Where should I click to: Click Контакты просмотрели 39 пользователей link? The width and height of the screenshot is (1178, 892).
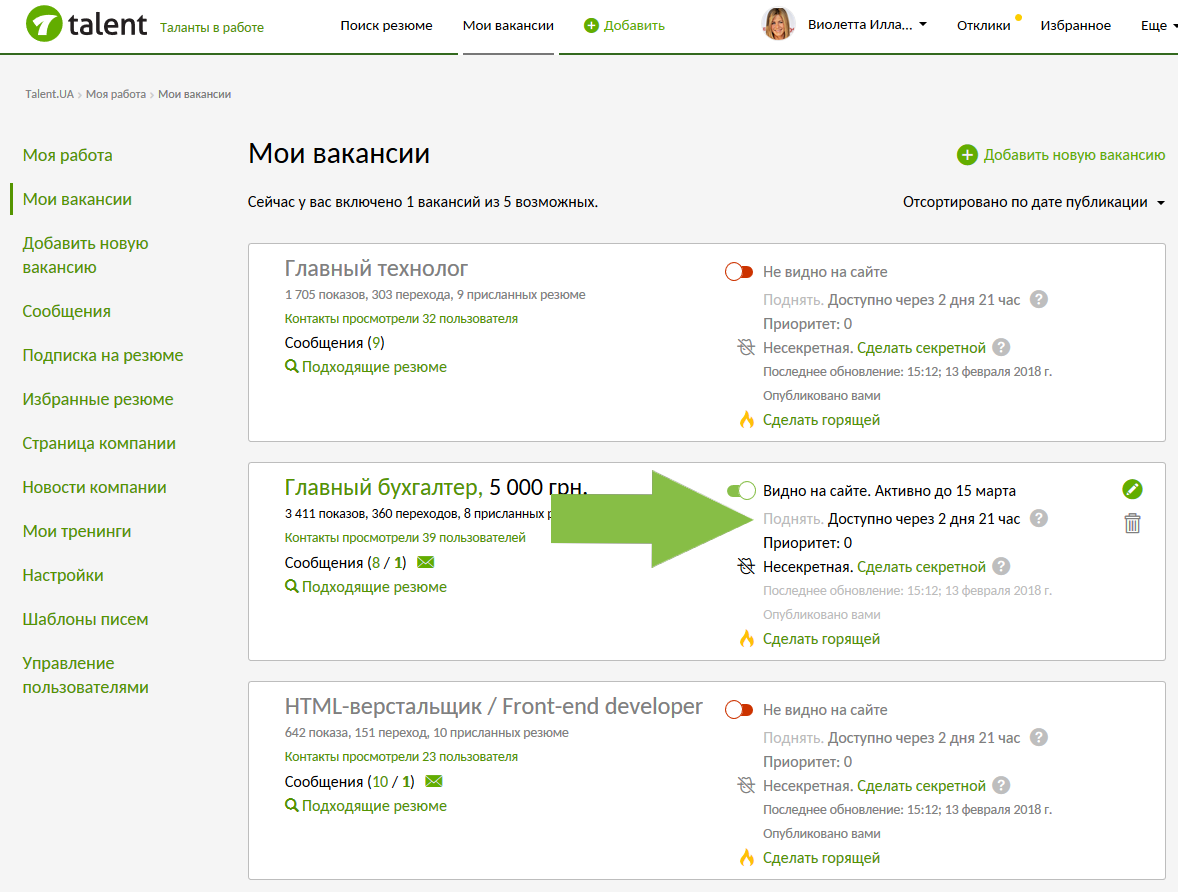coord(405,537)
